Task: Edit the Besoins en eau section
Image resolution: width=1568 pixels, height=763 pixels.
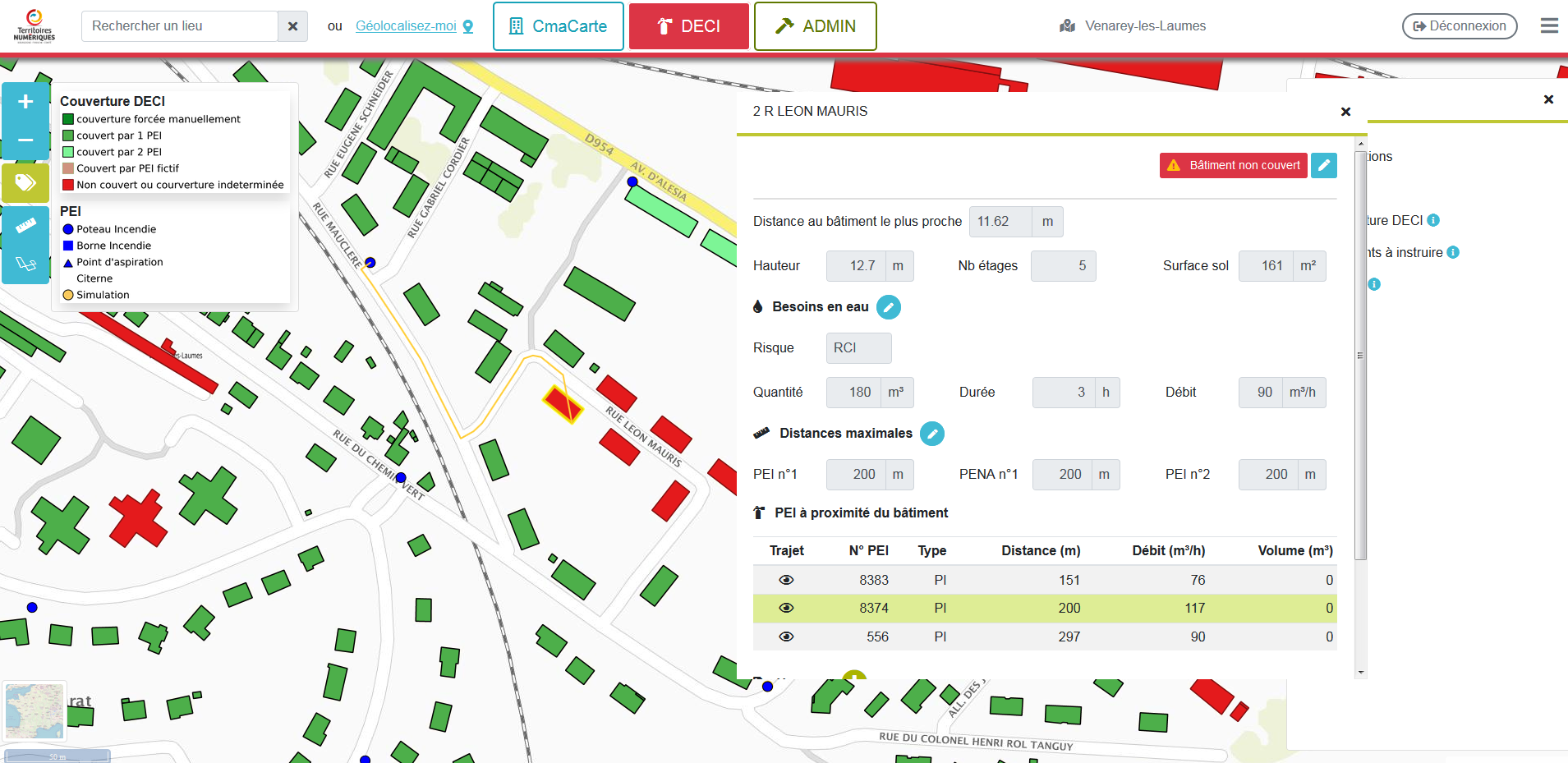Action: point(888,307)
